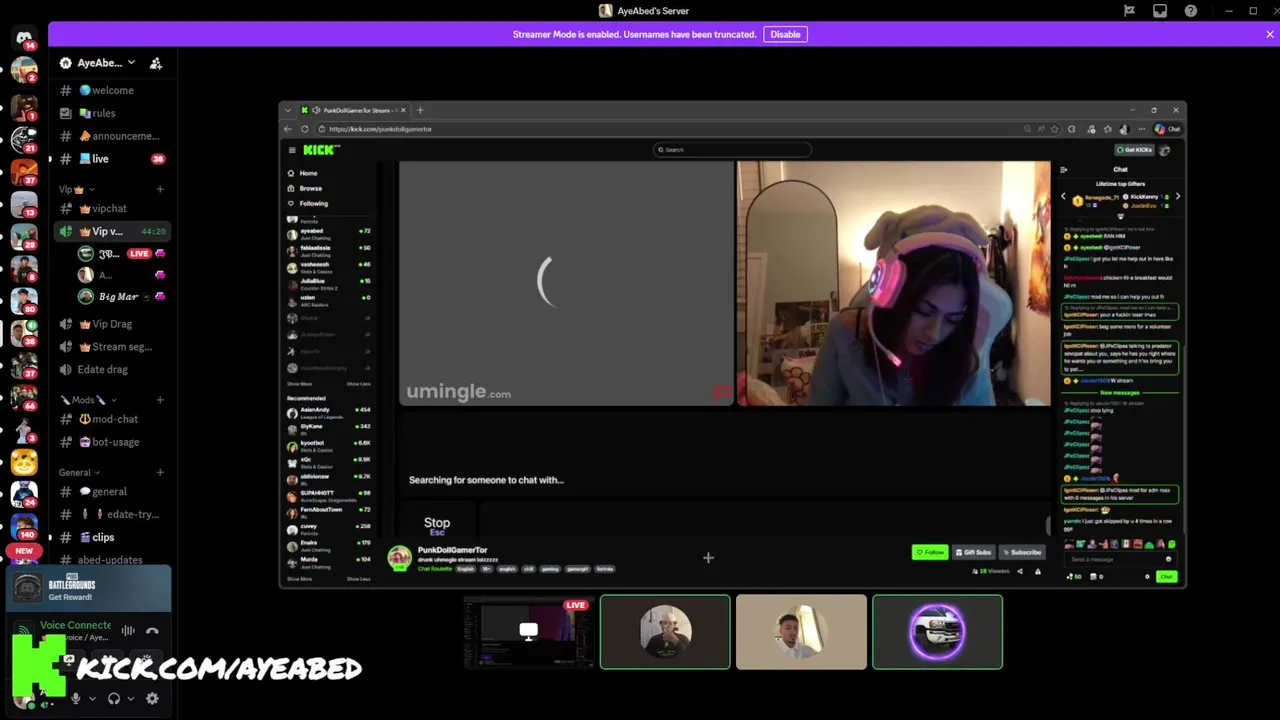Open the live channel with 38 mentions
Viewport: 1280px width, 720px height.
click(111, 159)
